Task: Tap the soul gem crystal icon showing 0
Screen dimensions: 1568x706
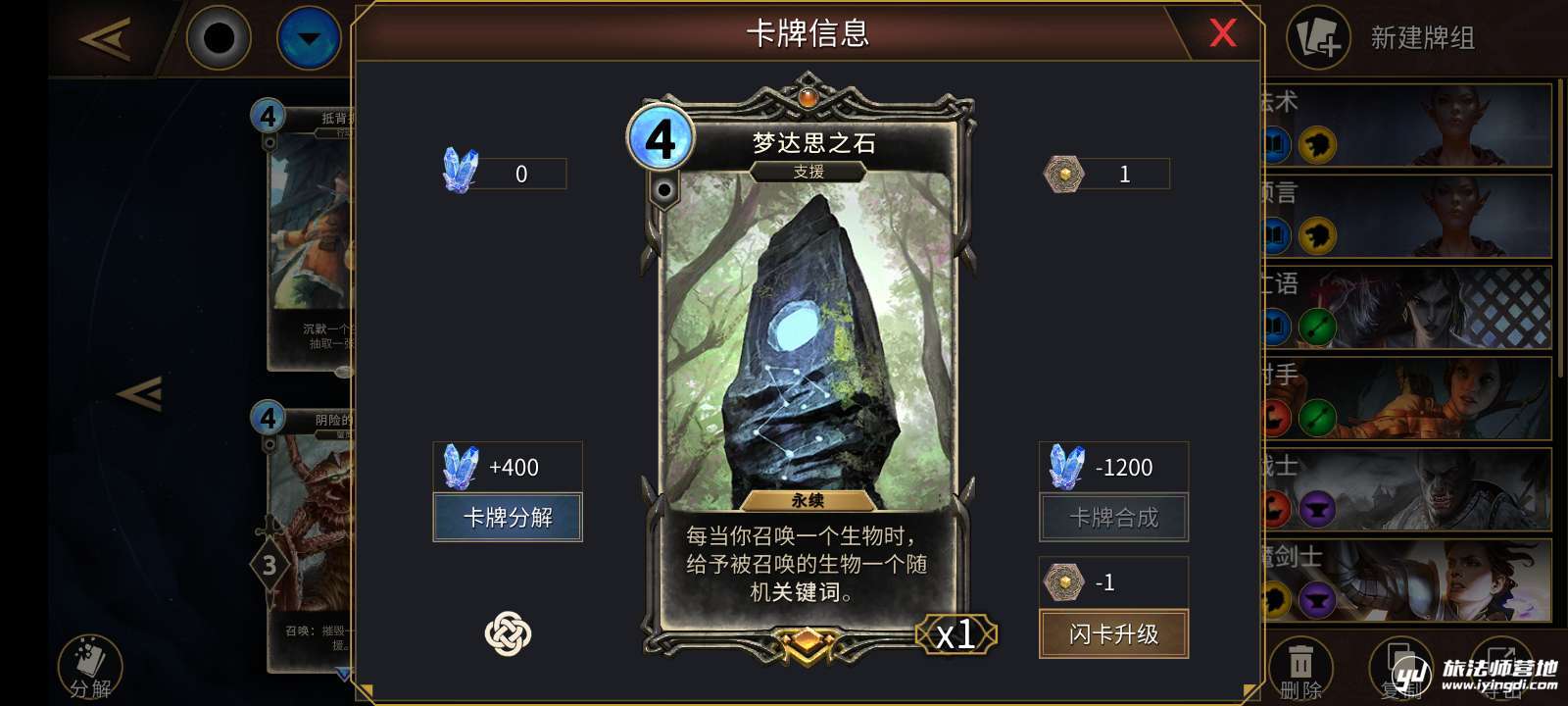Action: pos(461,171)
